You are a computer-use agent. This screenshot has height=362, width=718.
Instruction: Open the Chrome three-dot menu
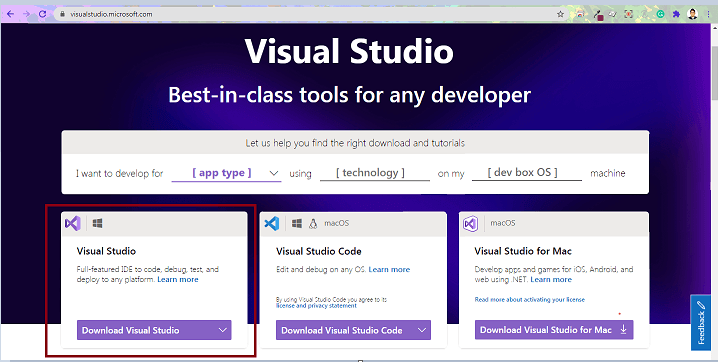click(x=708, y=14)
